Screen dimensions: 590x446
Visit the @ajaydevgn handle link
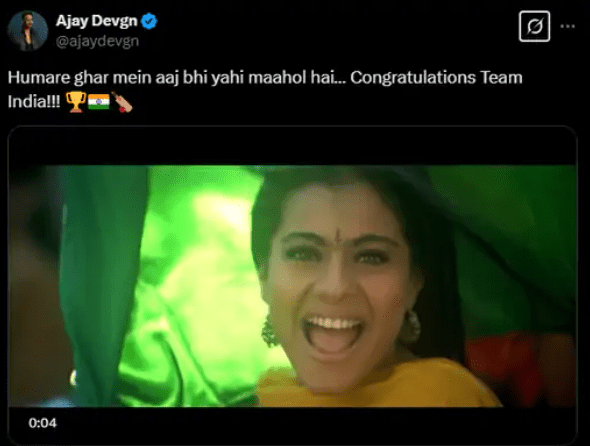(x=97, y=41)
